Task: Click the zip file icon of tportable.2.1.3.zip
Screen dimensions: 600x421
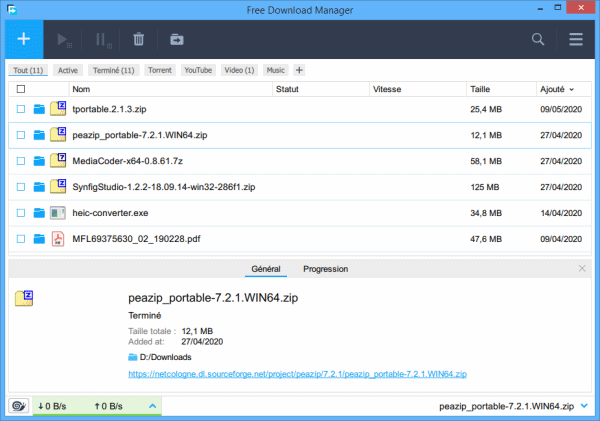Action: (58, 109)
